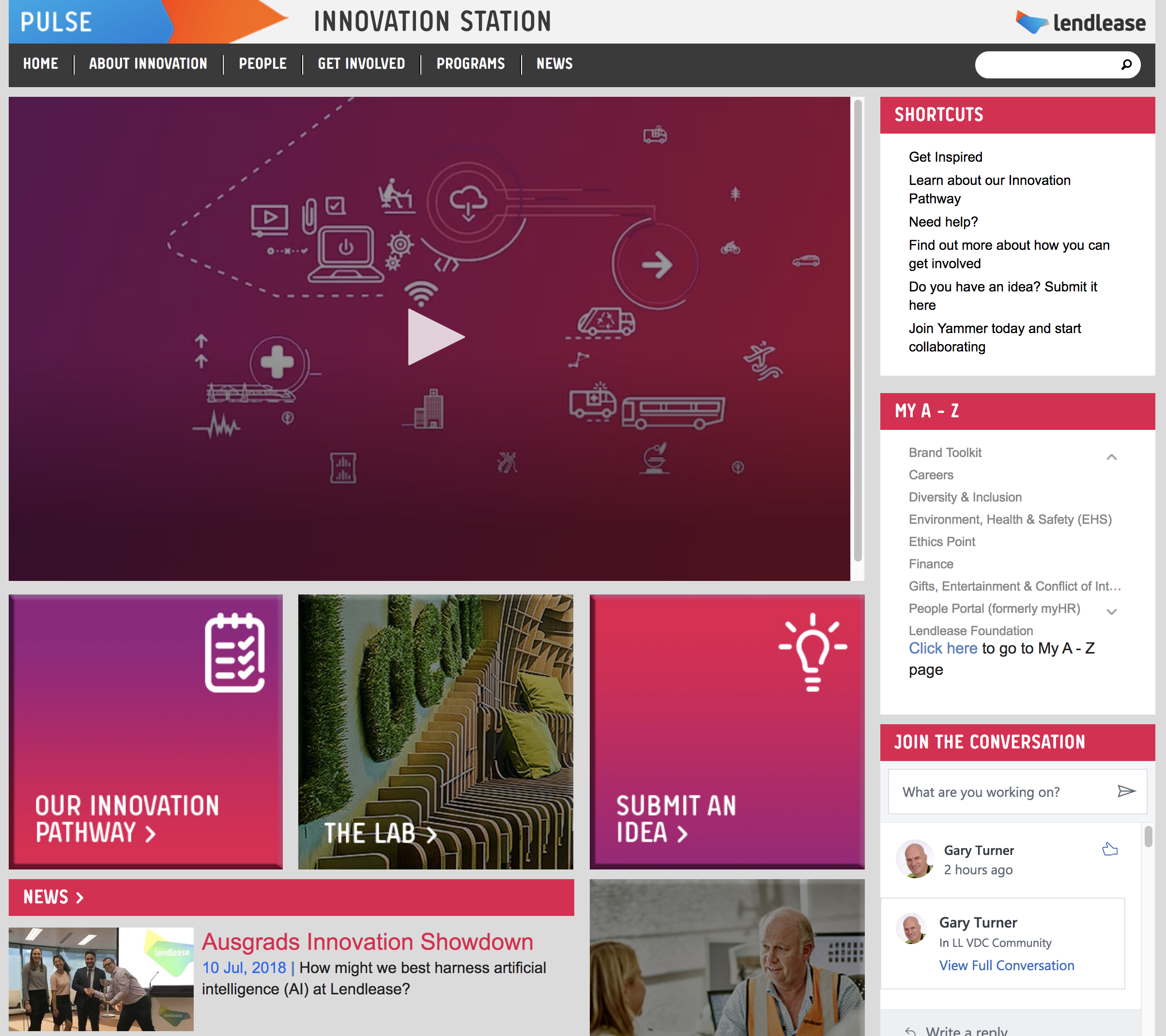Click Gary Turner name in LL VDC post

pos(978,923)
